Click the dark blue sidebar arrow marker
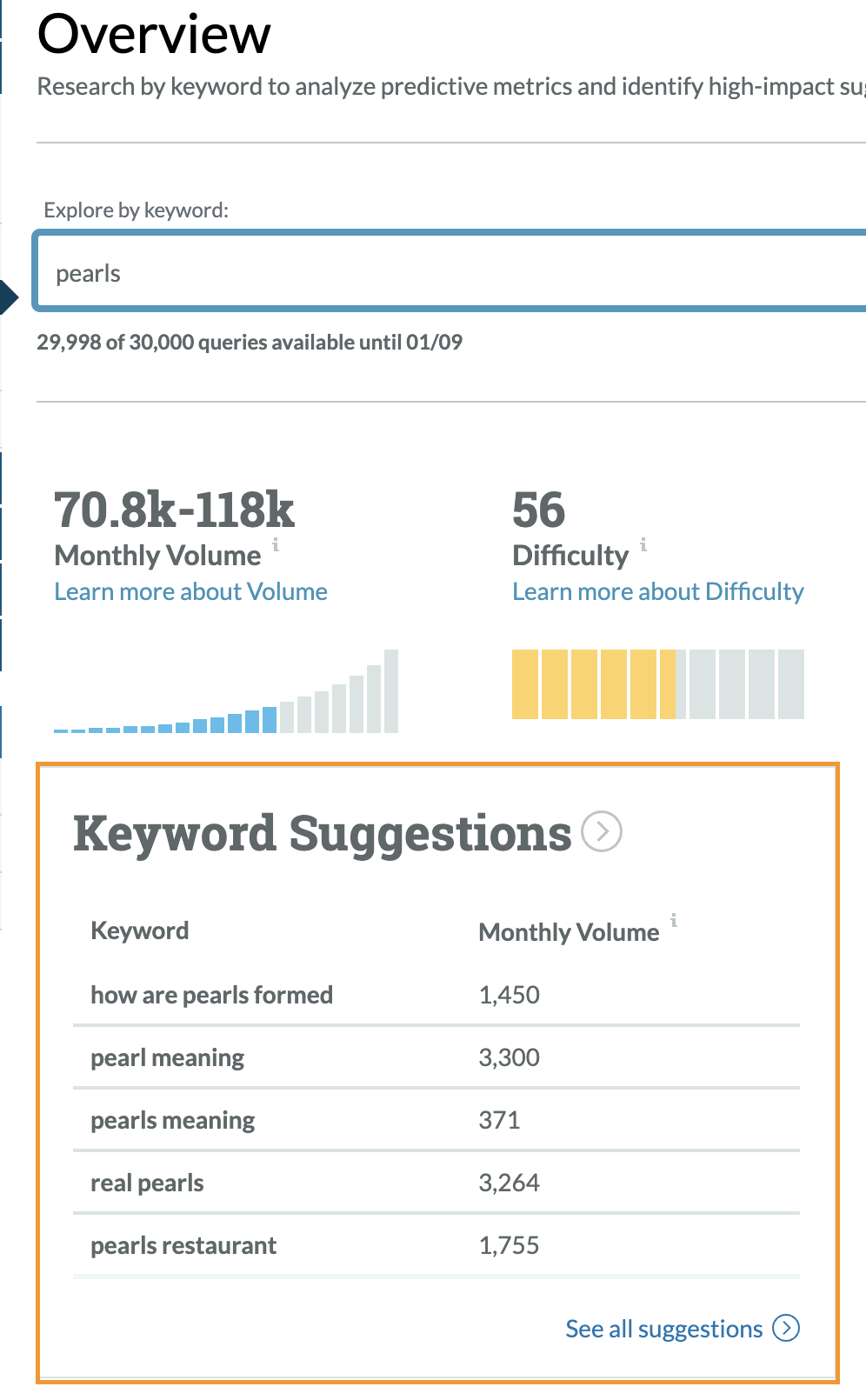 tap(9, 297)
